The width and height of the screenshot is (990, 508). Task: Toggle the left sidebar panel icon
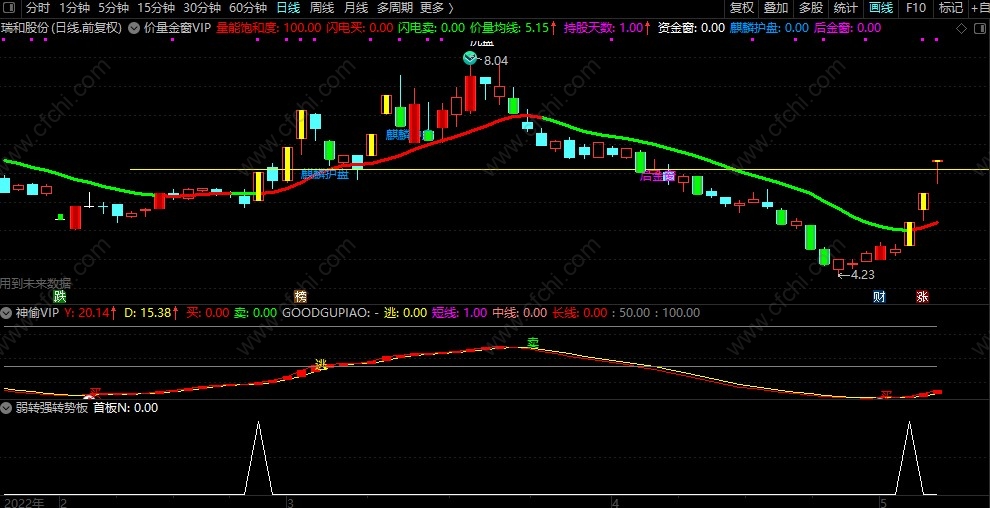click(9, 8)
